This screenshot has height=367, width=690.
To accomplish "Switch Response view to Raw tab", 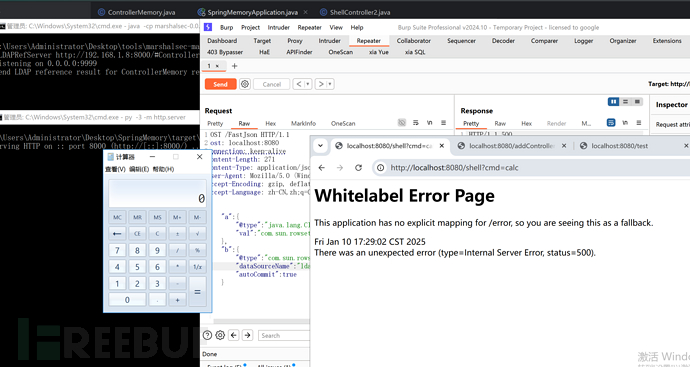I will pyautogui.click(x=500, y=123).
